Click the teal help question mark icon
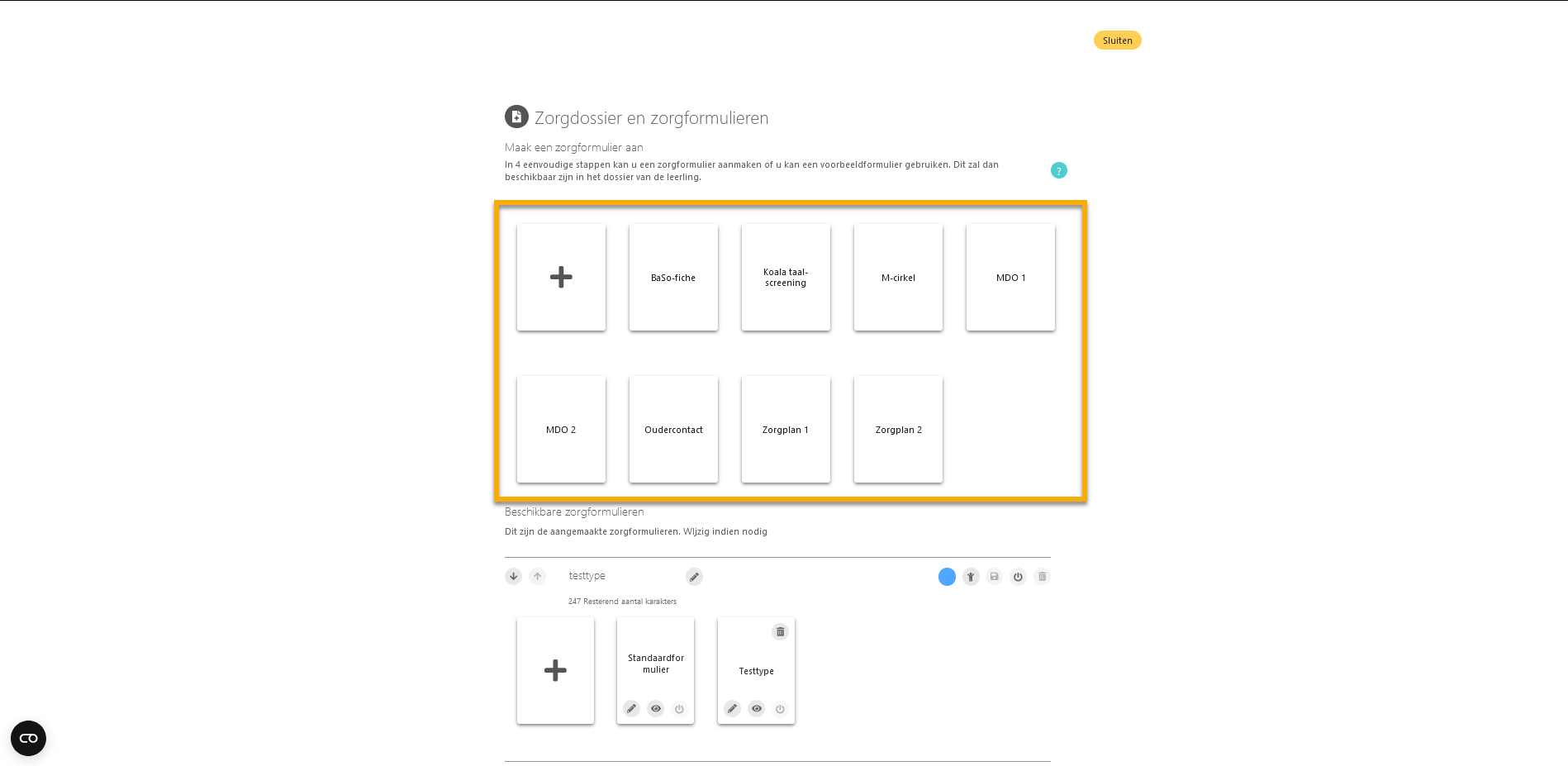 point(1058,170)
